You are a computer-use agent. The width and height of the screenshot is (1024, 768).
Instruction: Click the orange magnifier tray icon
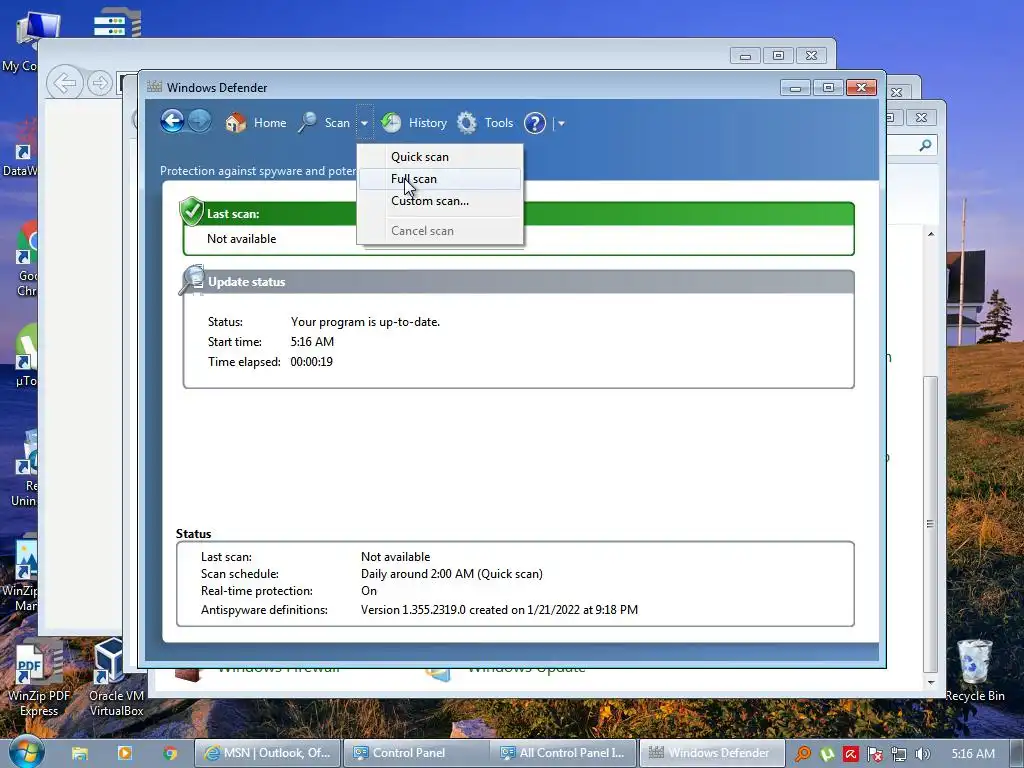[x=803, y=754]
